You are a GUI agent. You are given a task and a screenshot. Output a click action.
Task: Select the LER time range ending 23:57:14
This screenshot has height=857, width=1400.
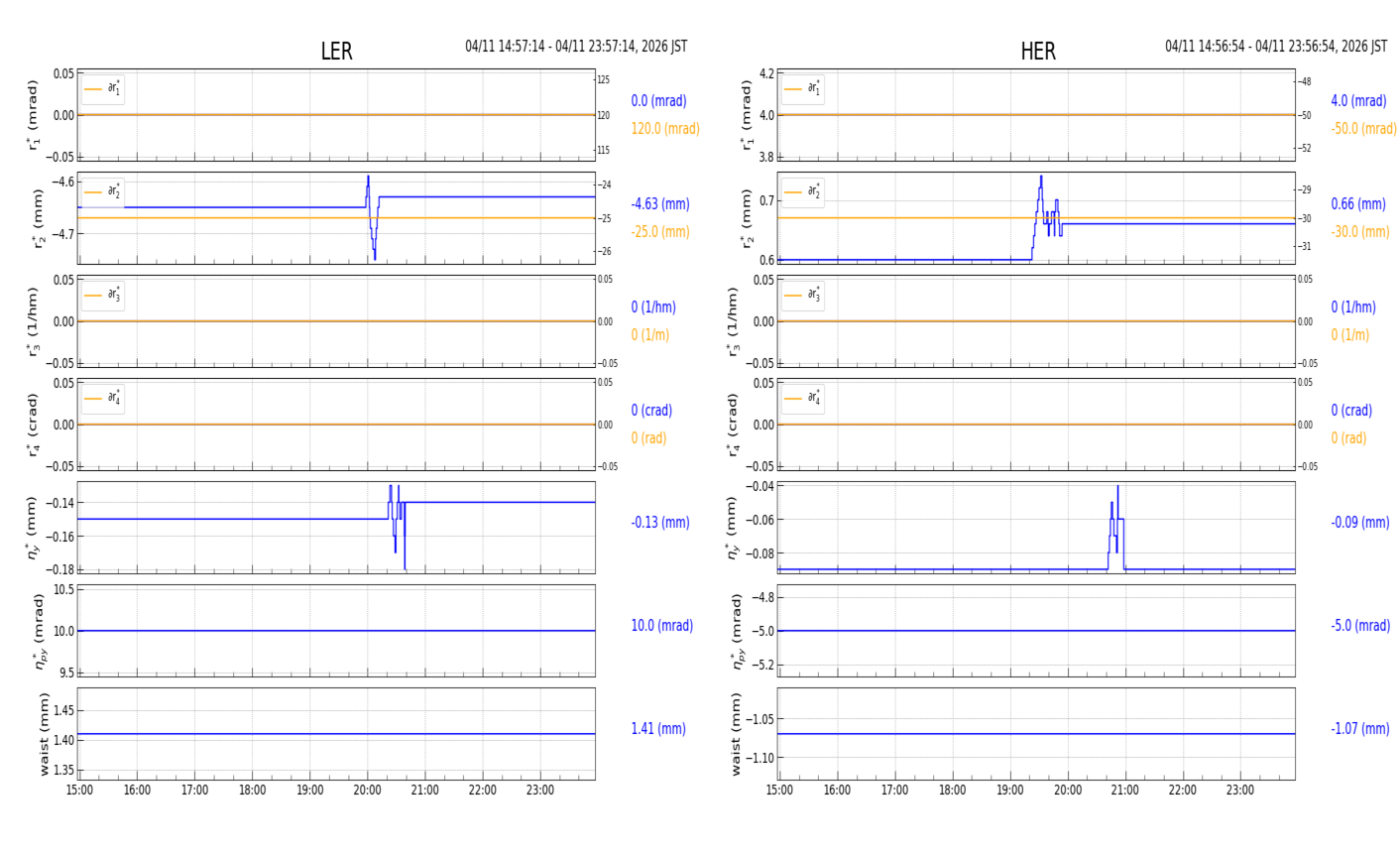(x=576, y=47)
